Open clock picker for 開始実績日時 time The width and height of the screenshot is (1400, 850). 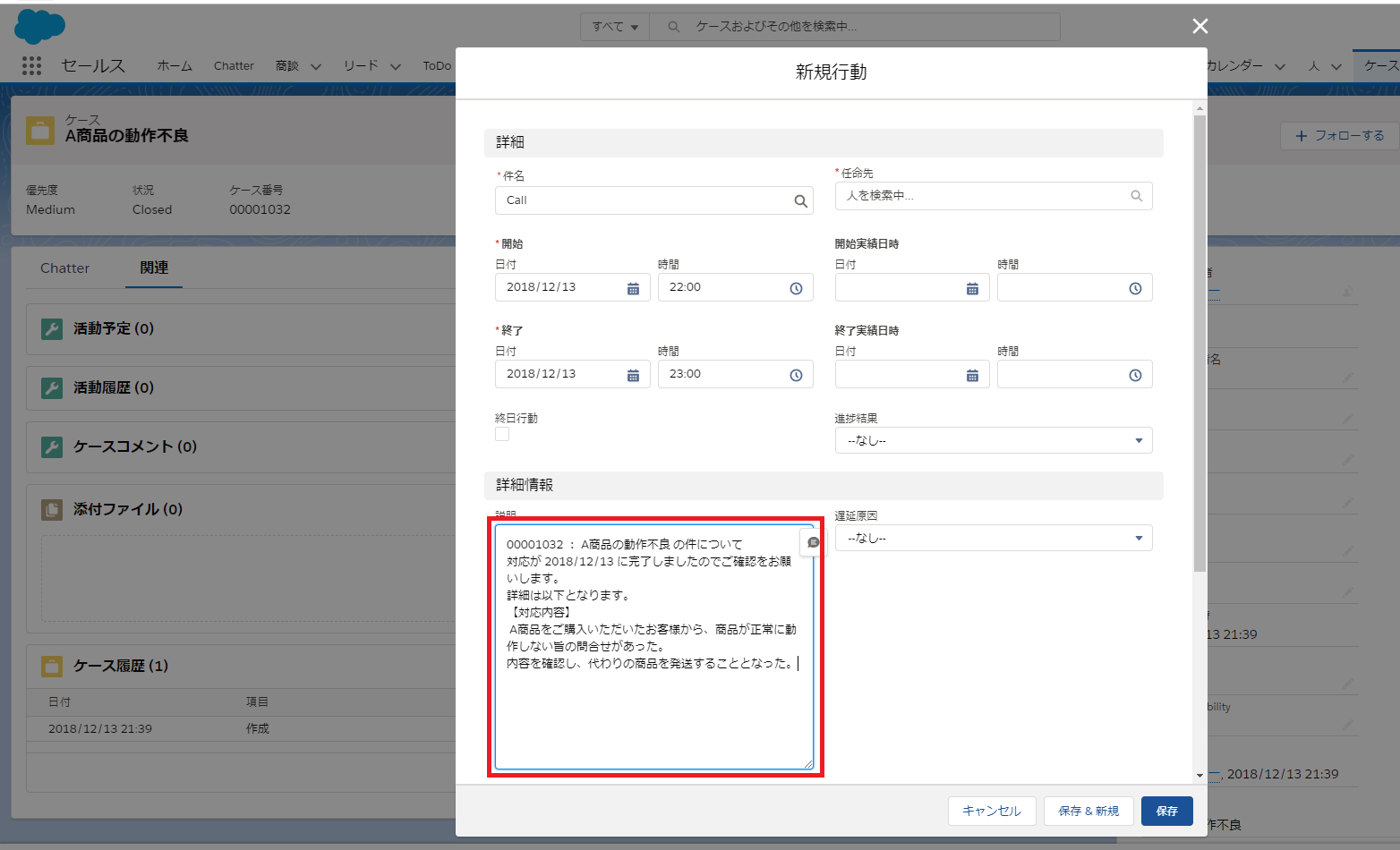(1135, 288)
